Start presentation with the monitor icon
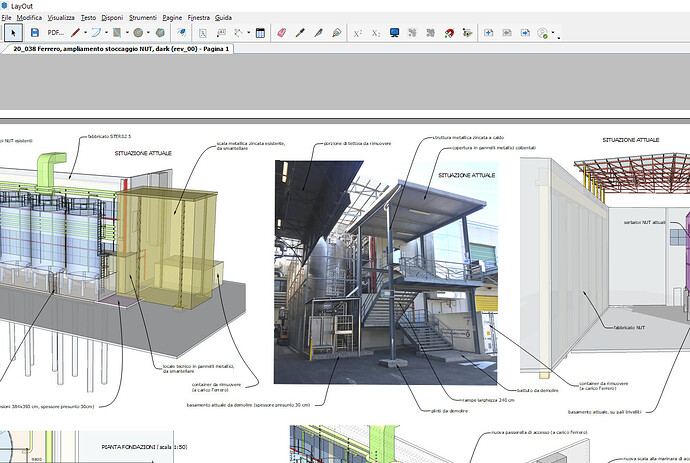The width and height of the screenshot is (690, 463). coord(395,33)
